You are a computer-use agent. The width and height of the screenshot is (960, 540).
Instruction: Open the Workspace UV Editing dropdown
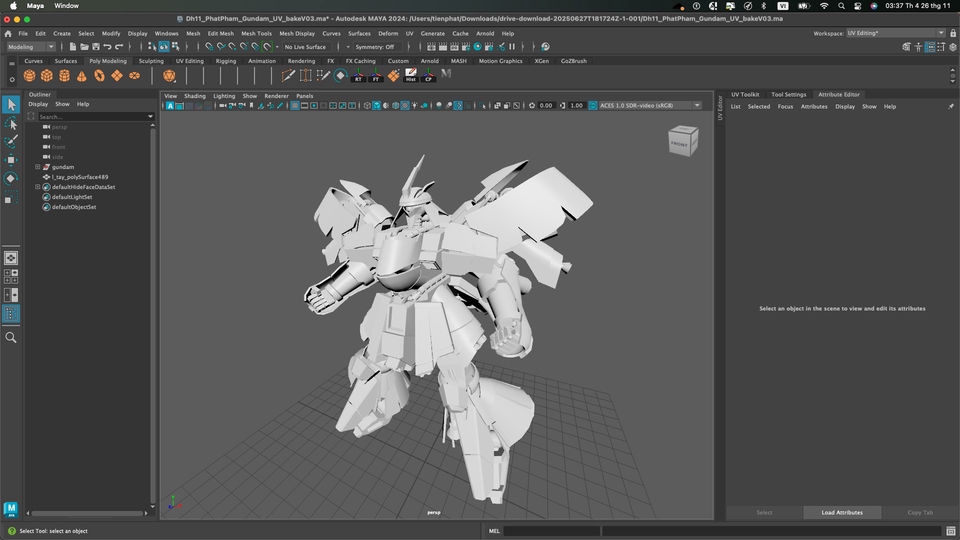[x=895, y=33]
